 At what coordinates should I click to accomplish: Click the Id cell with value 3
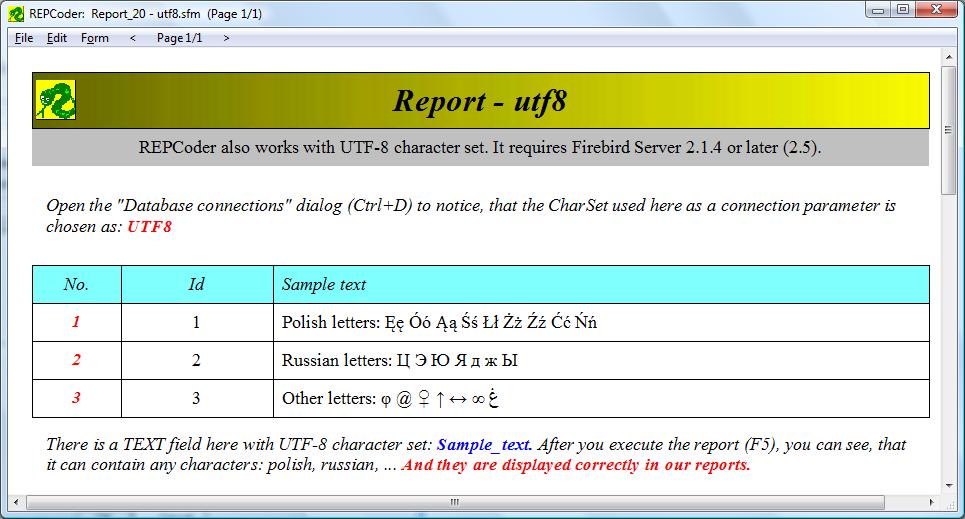tap(197, 398)
